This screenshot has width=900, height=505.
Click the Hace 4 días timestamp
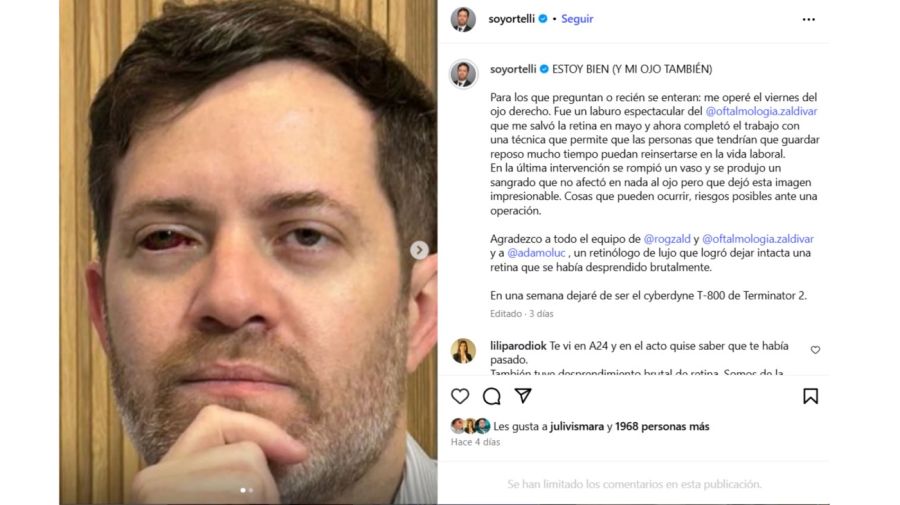click(x=475, y=442)
